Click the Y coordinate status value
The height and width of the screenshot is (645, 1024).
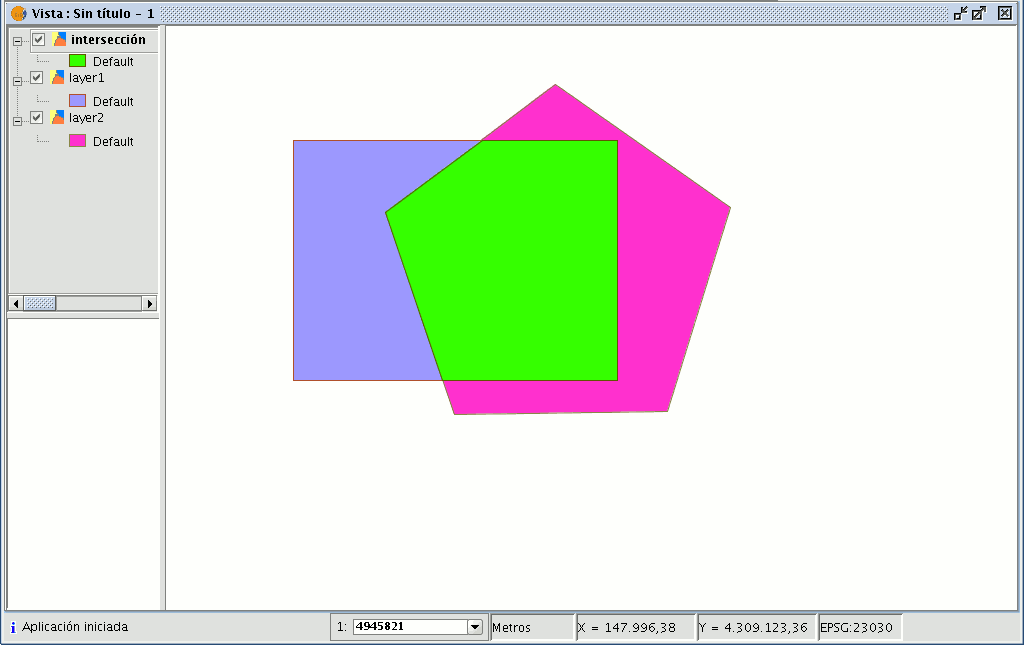[757, 627]
